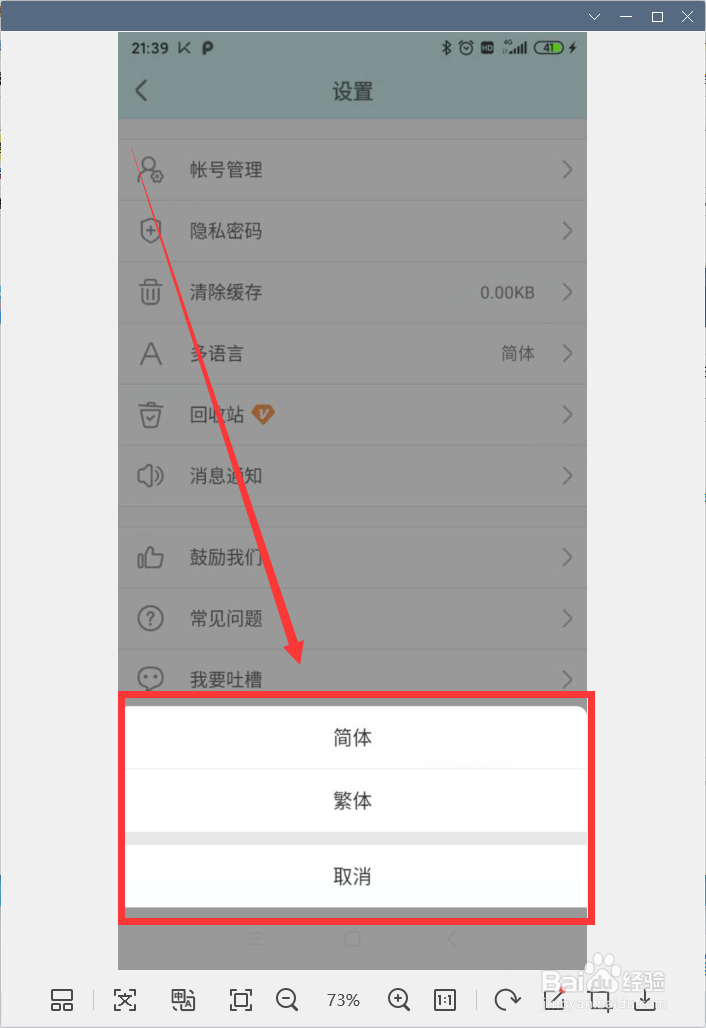The height and width of the screenshot is (1028, 706).
Task: Click the zoom out magnifier icon
Action: (287, 1000)
